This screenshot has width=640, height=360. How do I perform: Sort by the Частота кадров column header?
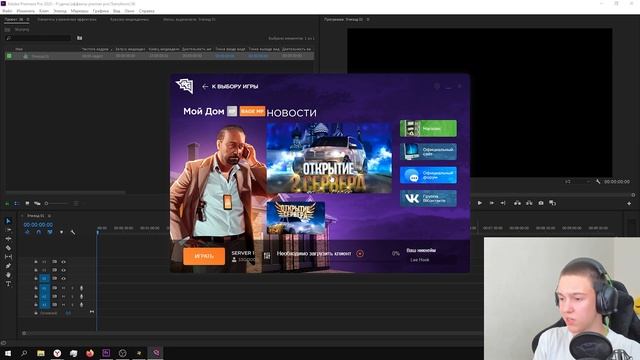tap(96, 49)
